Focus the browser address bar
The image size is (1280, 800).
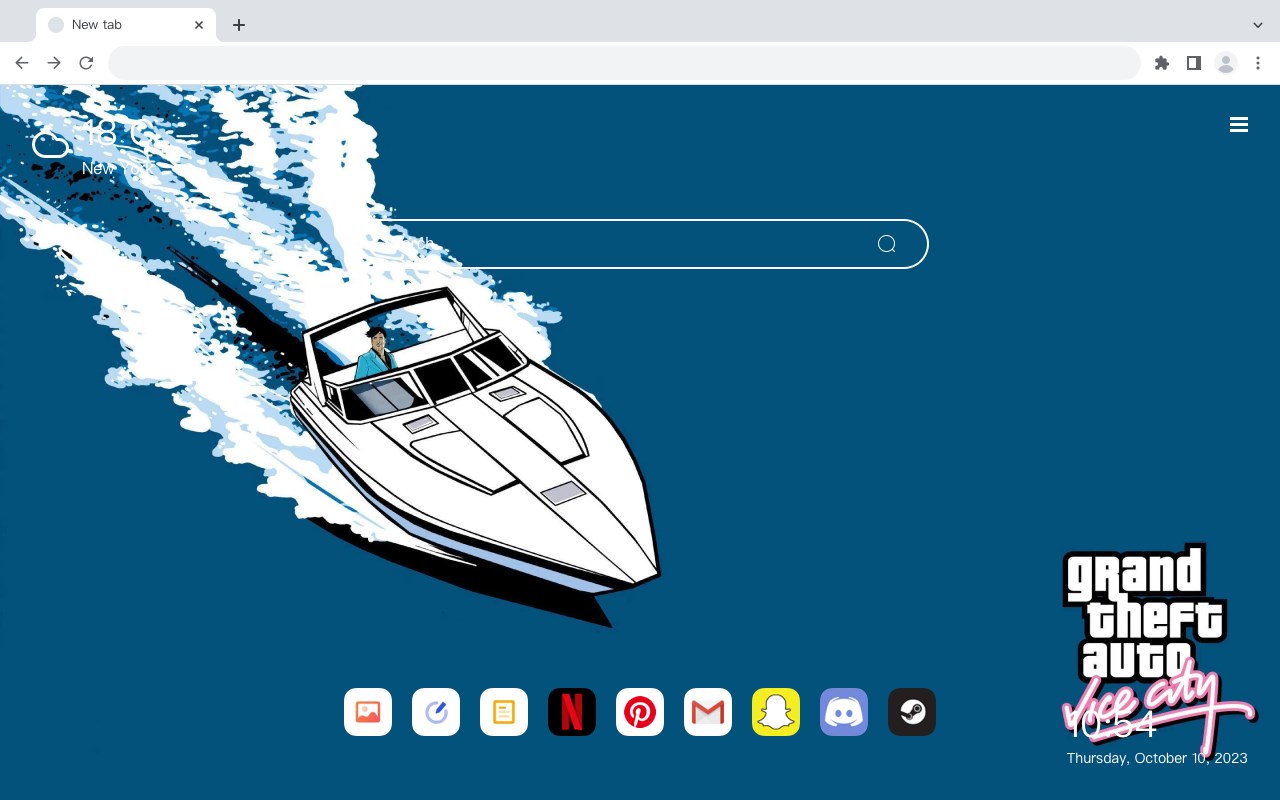624,63
